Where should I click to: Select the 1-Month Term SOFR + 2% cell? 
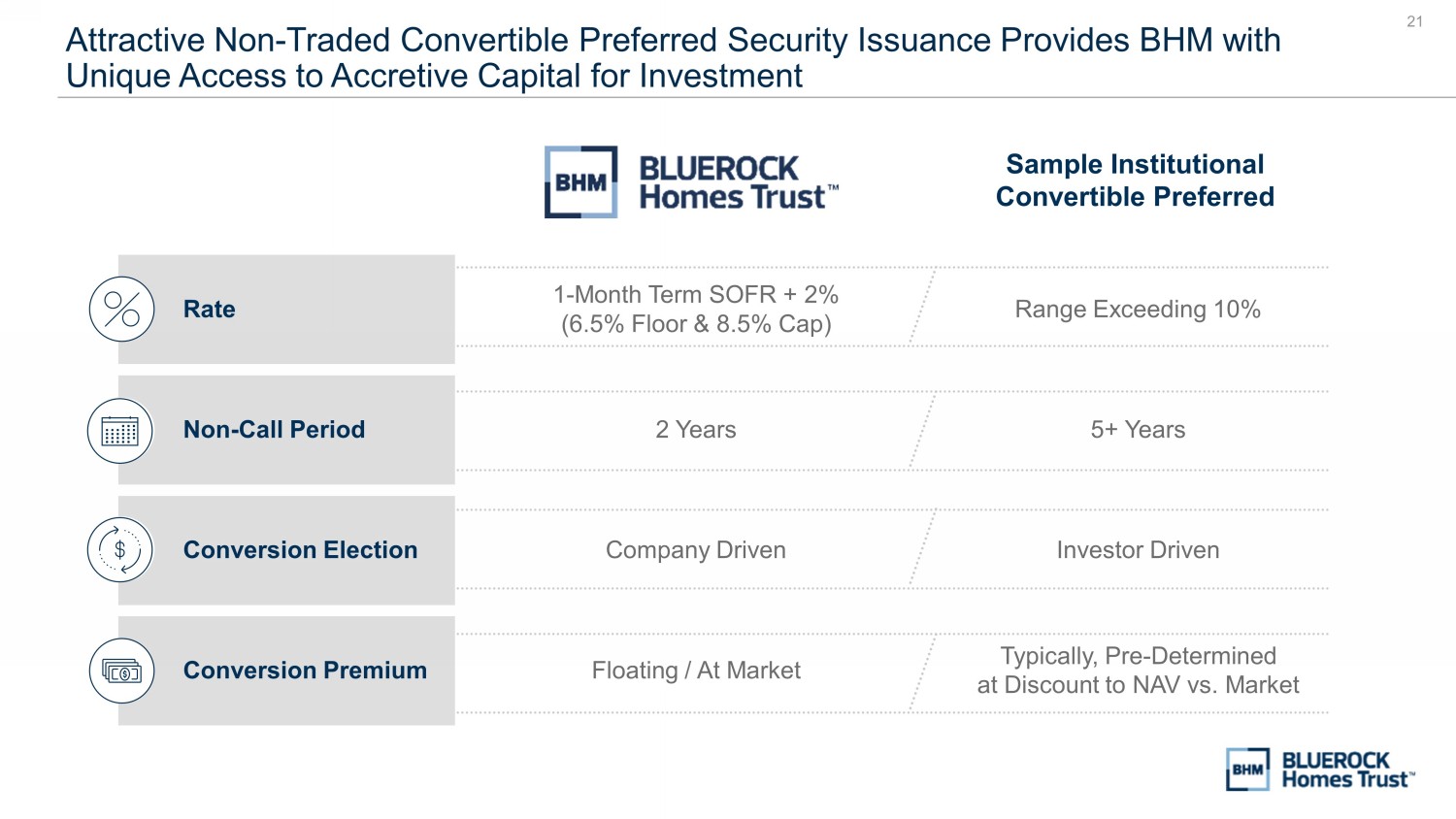[696, 309]
